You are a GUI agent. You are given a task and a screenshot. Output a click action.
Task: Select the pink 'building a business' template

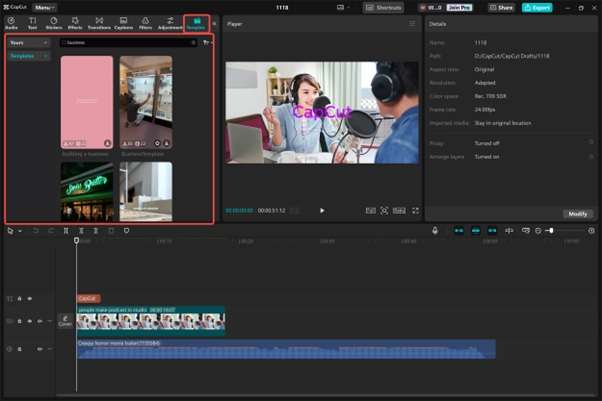(87, 102)
